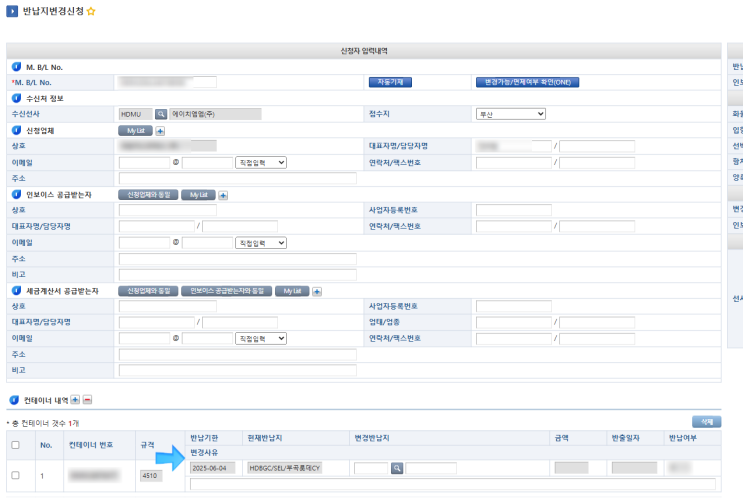Screen dimensions: 743x499
Task: Click the 4510 규격 value
Action: (x=151, y=476)
